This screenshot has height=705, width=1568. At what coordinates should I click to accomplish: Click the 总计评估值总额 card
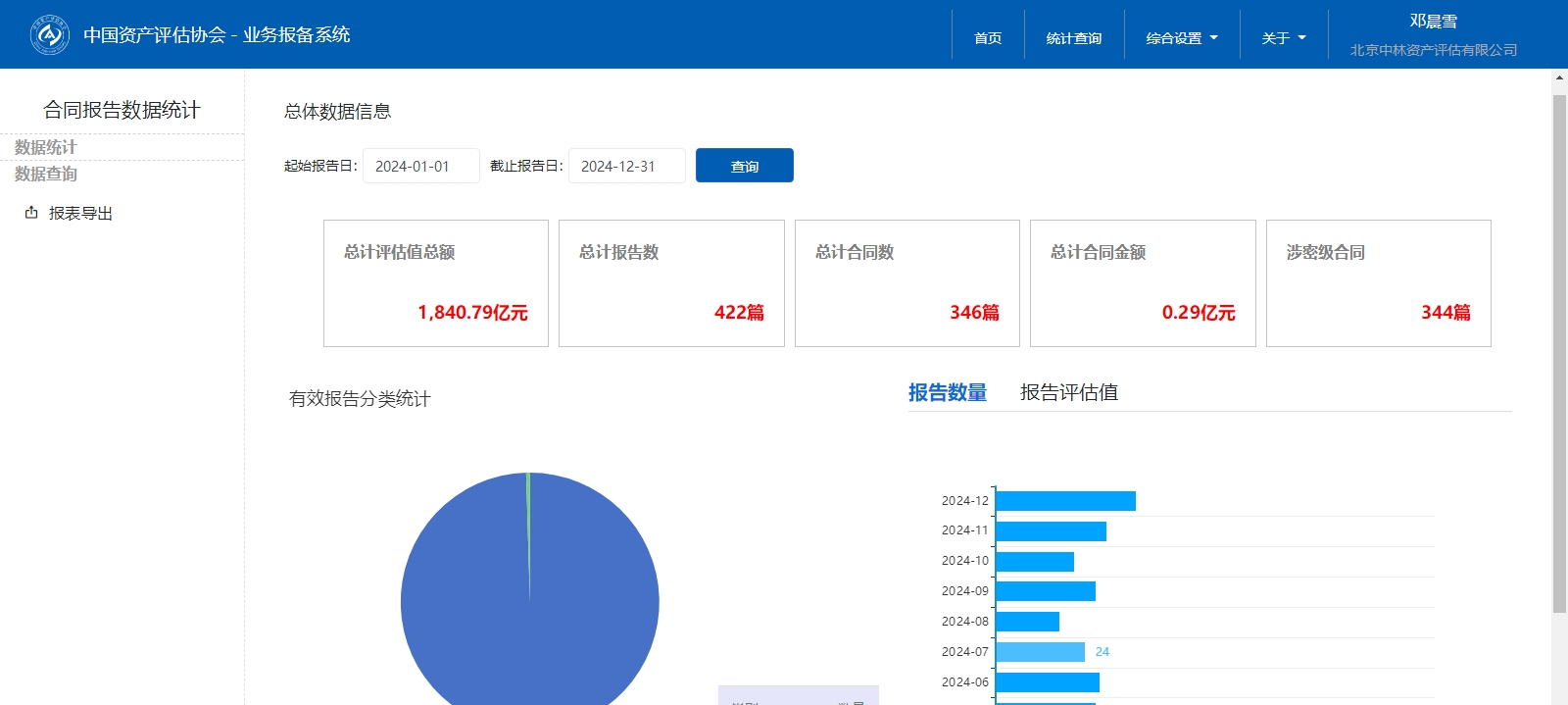click(x=435, y=283)
